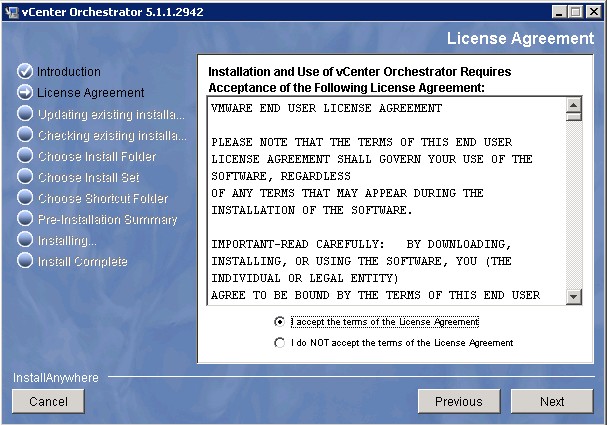Viewport: 607px width, 425px height.
Task: Select 'I do NOT accept' radio option
Action: pos(279,343)
